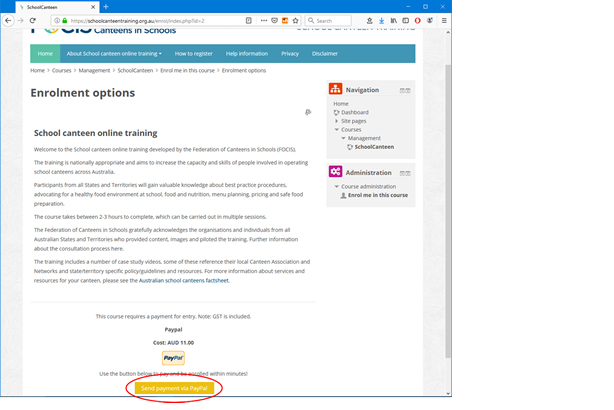Collapse the Courses tree node
Screen dimensions: 614x410
(337, 129)
